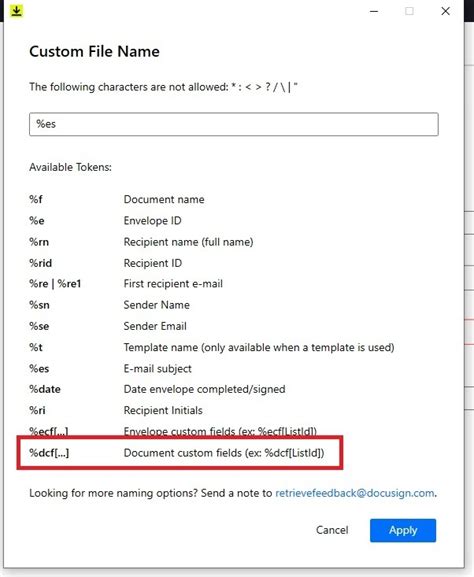Click the disabled maximize window icon
This screenshot has width=474, height=577.
[409, 11]
